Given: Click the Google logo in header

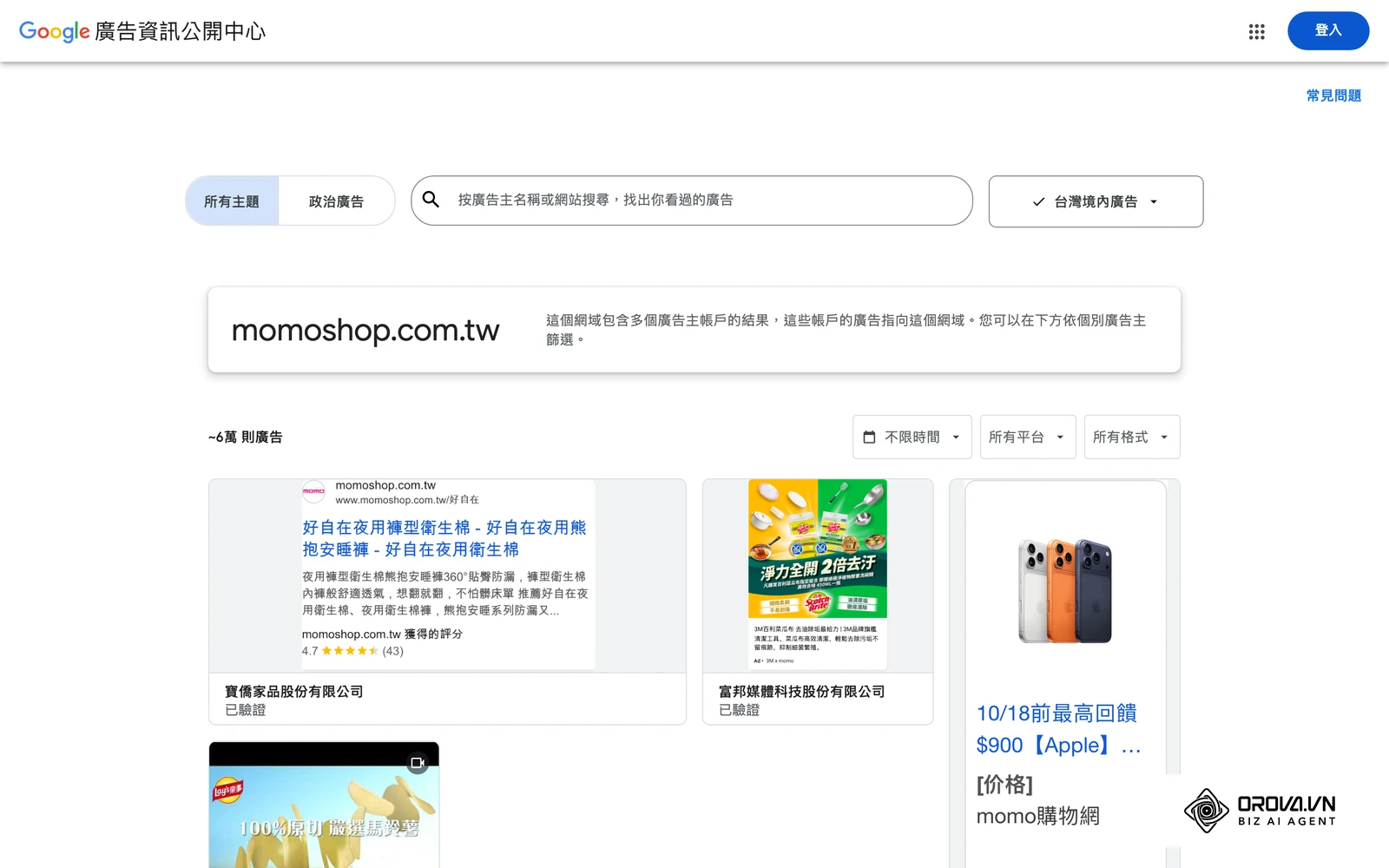Looking at the screenshot, I should (54, 31).
